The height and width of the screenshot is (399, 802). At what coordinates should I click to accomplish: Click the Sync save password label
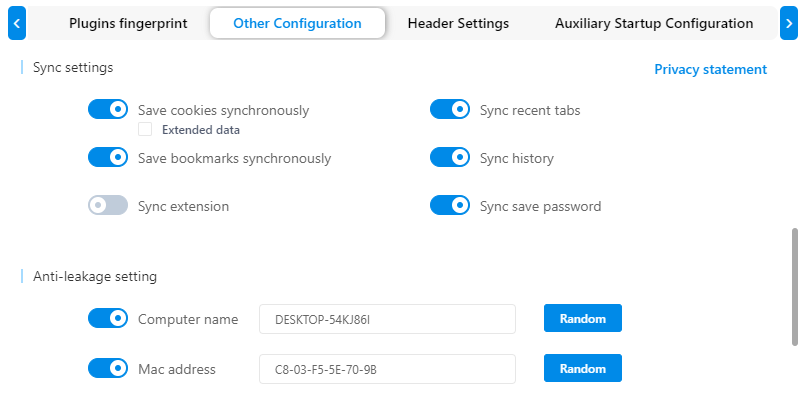coord(540,207)
